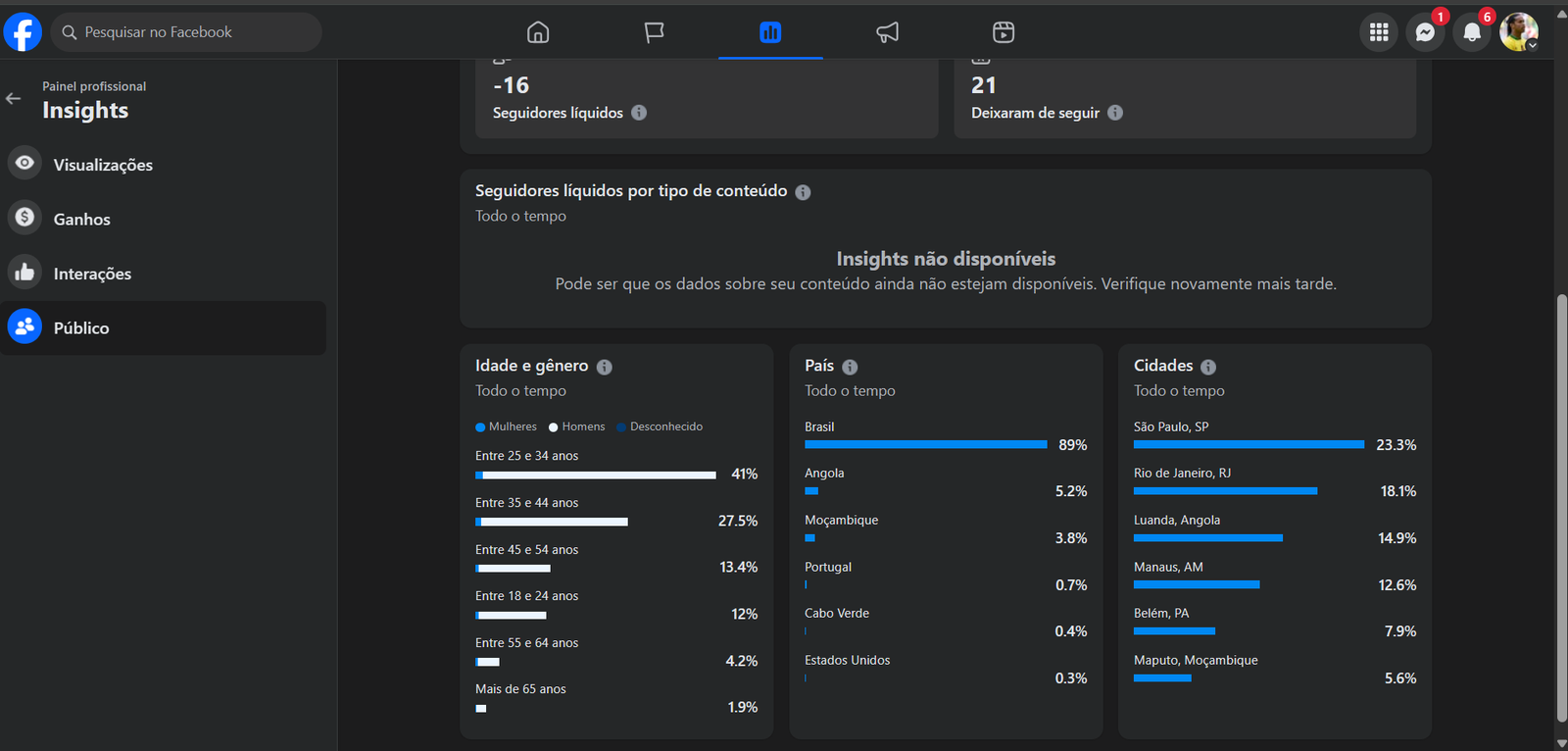Open account menu from profile picture
The image size is (1568, 751).
pos(1518,32)
